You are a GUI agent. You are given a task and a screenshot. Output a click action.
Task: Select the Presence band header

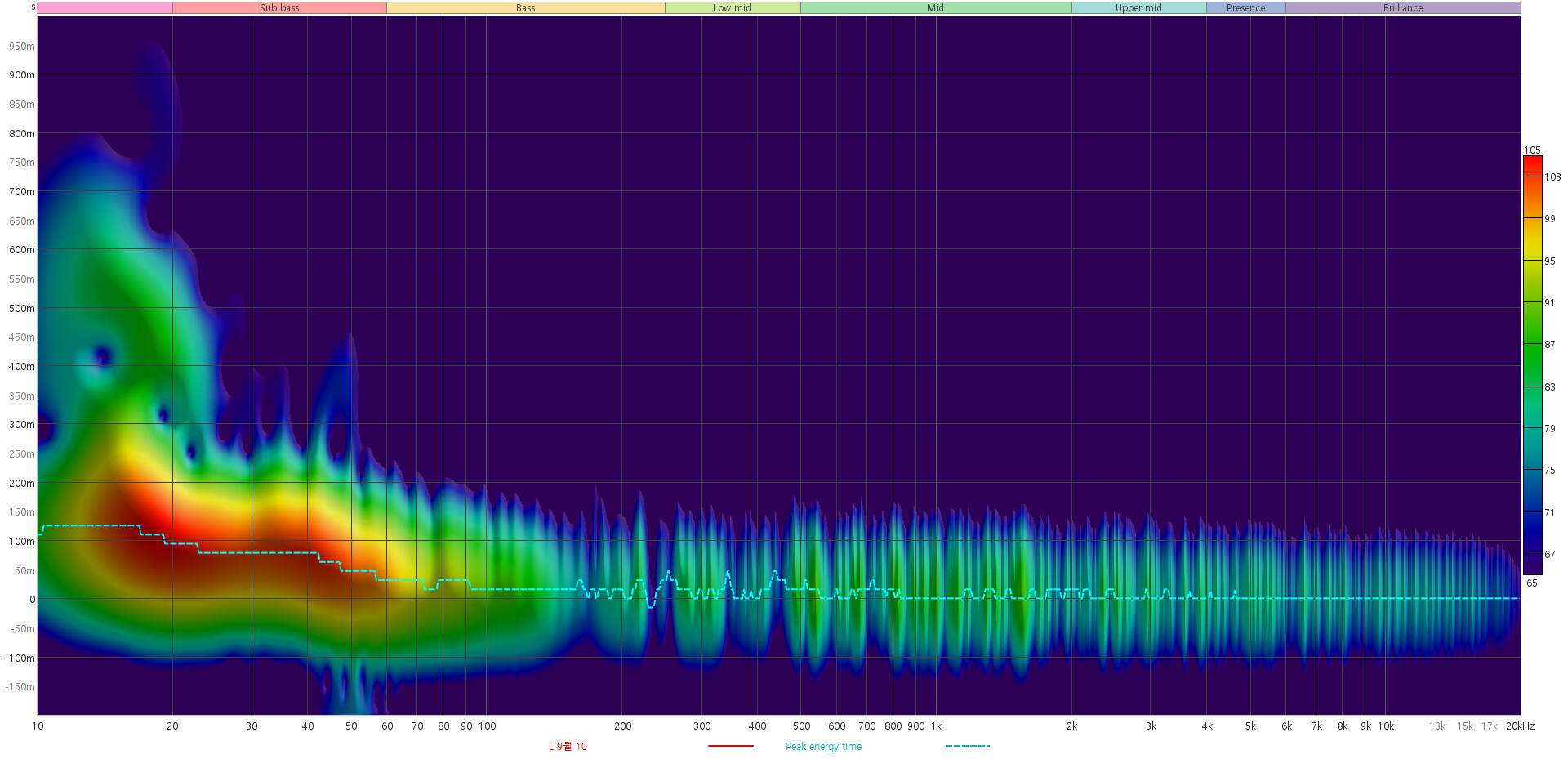1245,8
